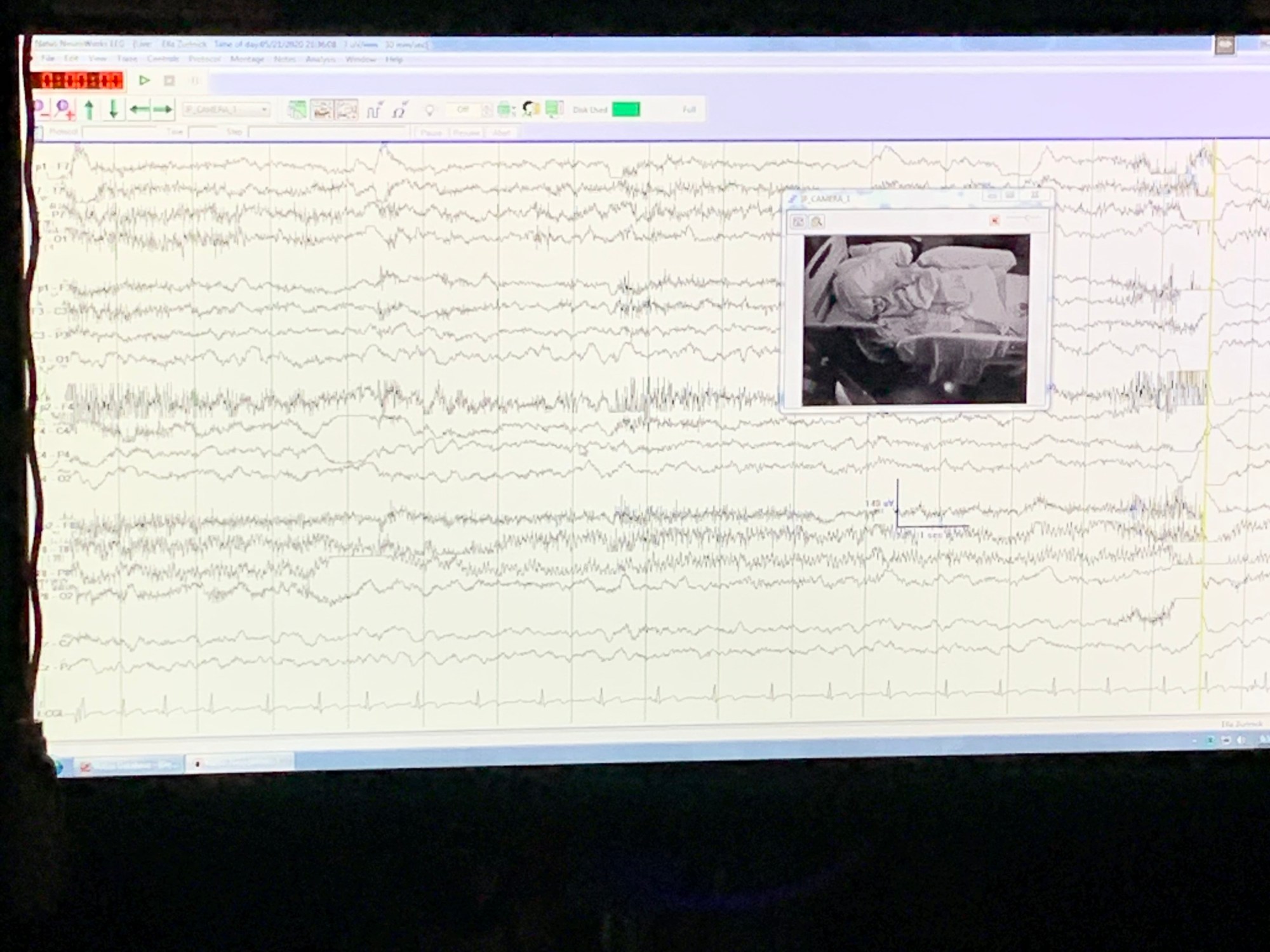This screenshot has height=952, width=1270.
Task: Toggle the video layout button right of patient video
Action: click(347, 110)
